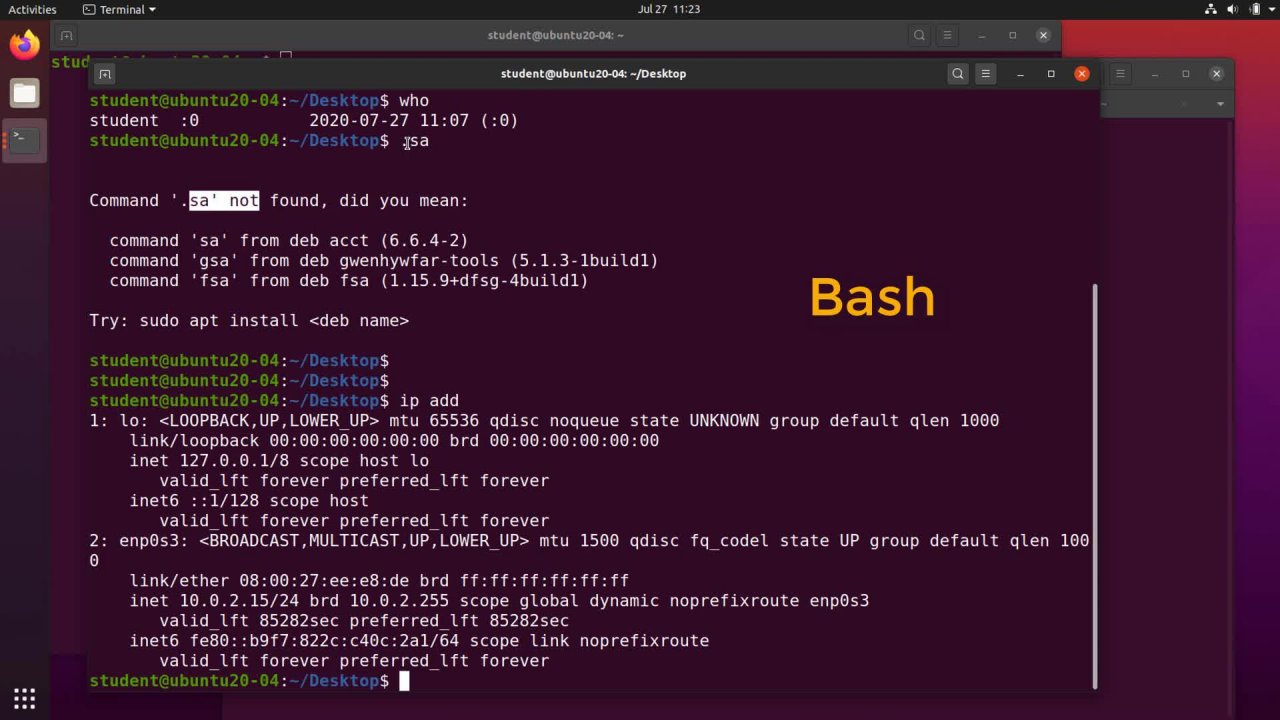1280x720 pixels.
Task: Click the terminal prompt to focus input
Action: [x=404, y=681]
